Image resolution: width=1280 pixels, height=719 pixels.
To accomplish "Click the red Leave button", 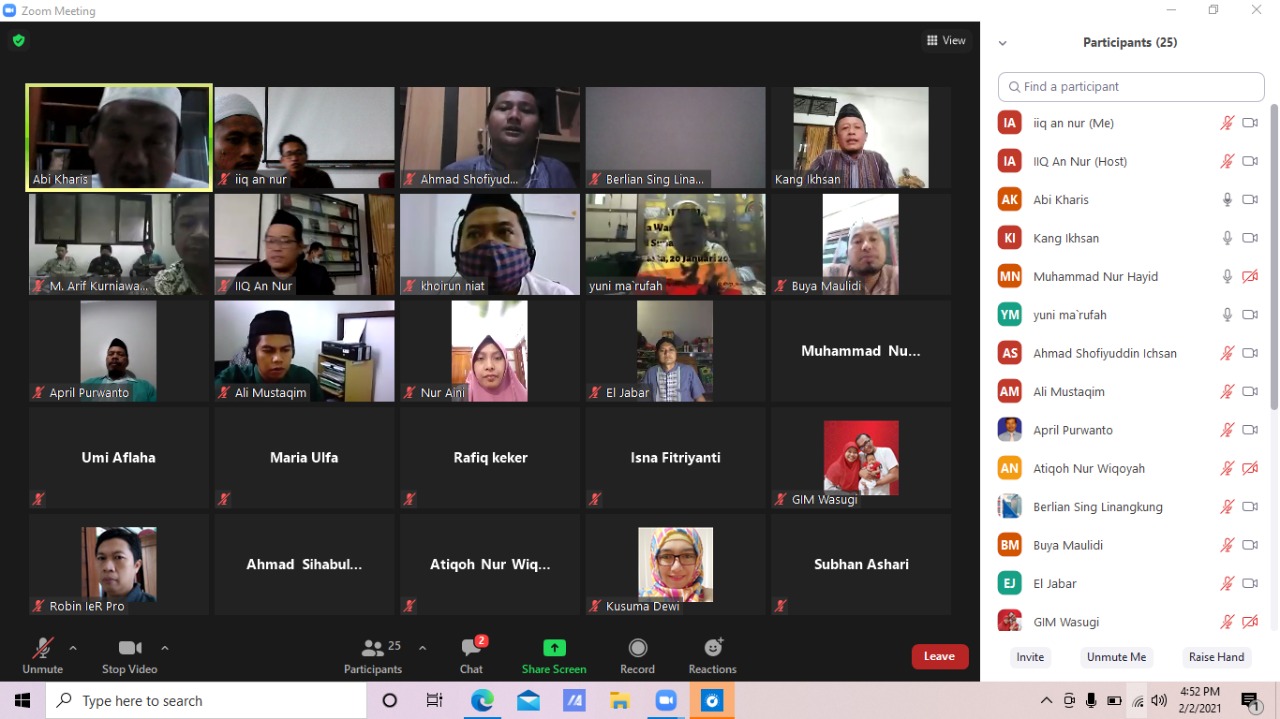I will tap(939, 656).
